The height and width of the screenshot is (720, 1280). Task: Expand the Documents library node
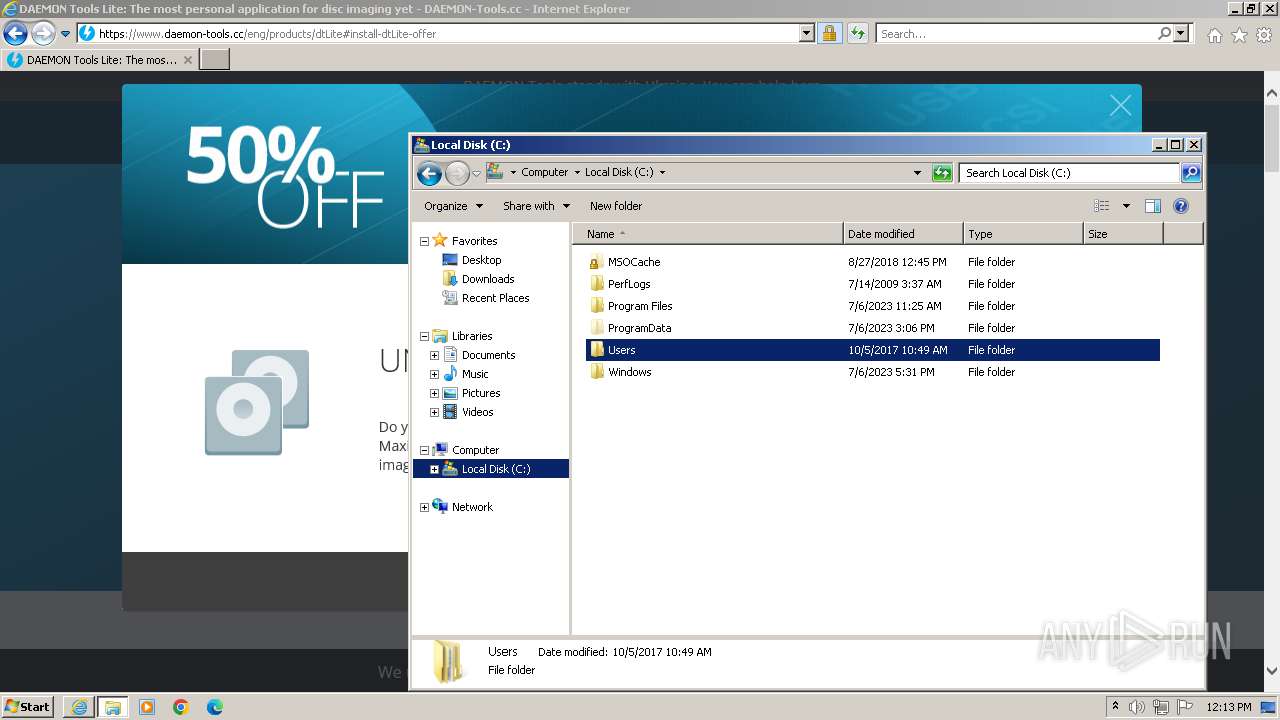[x=434, y=355]
